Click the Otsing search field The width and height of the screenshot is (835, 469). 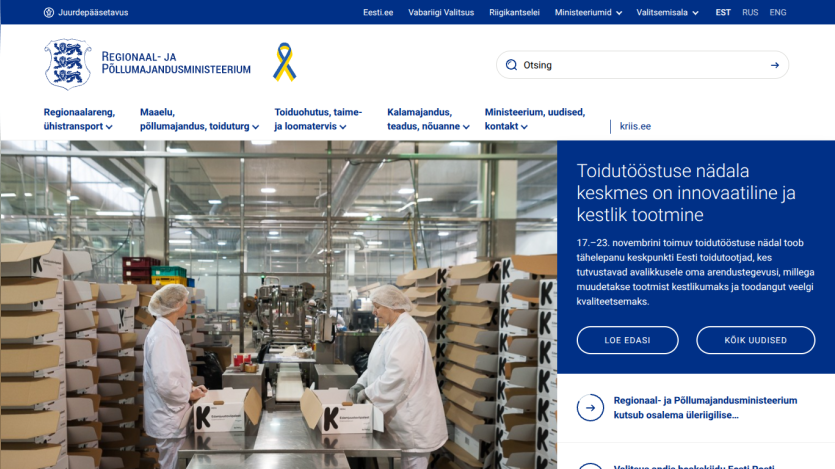(642, 65)
